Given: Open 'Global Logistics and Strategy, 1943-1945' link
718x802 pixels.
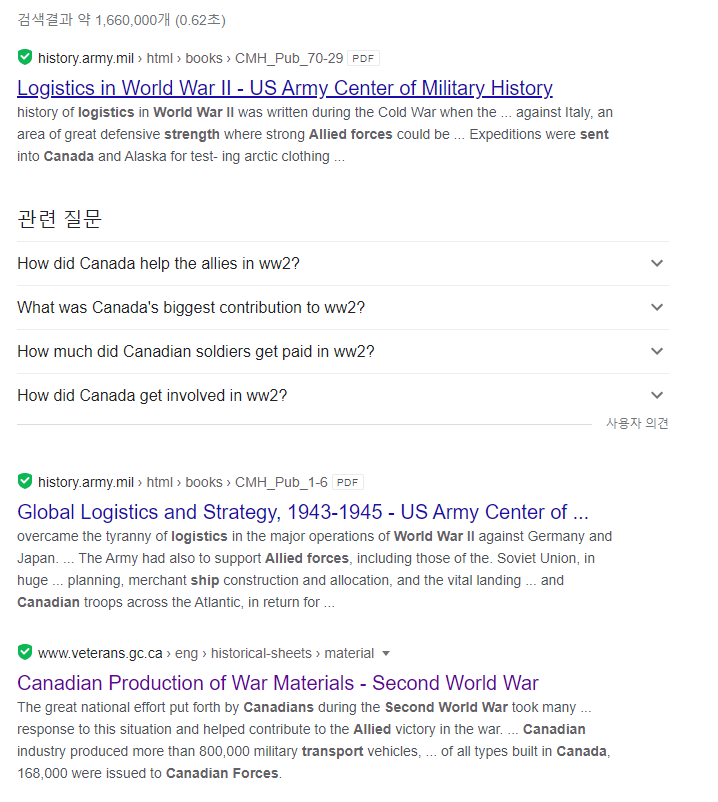Looking at the screenshot, I should click(303, 512).
